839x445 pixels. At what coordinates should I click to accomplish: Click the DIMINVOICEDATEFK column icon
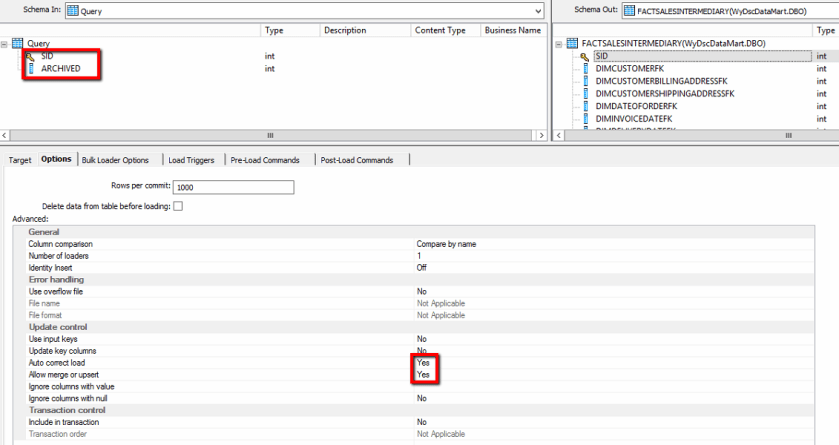pos(585,118)
